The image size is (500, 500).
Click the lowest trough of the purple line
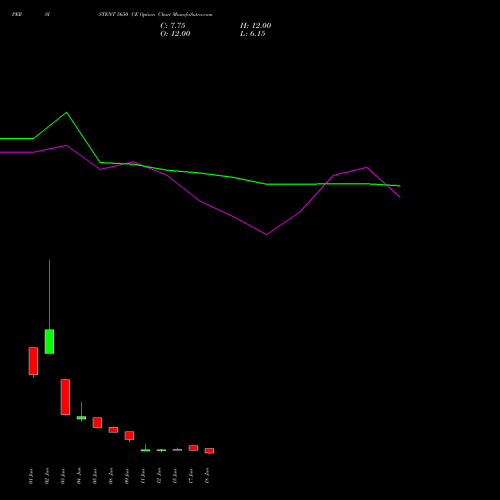pos(266,234)
